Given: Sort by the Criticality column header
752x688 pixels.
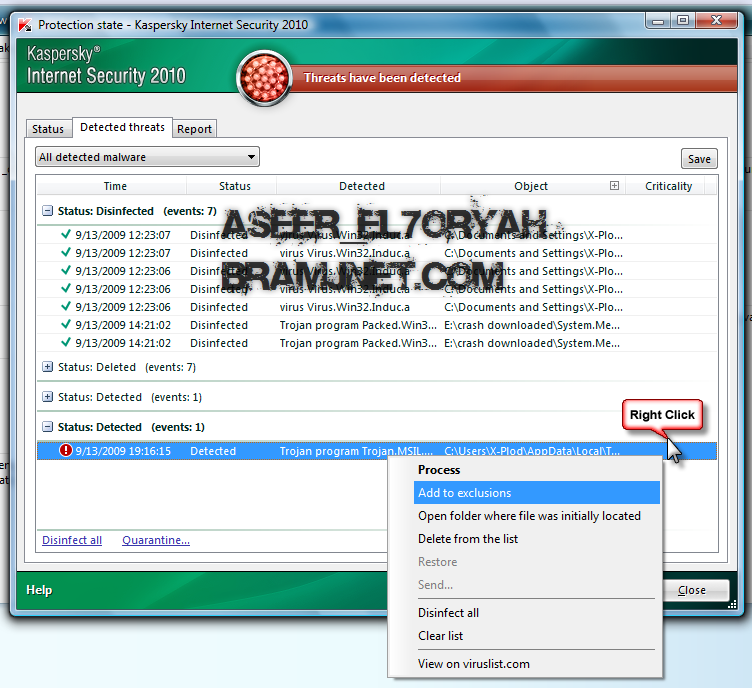Looking at the screenshot, I should click(x=668, y=186).
